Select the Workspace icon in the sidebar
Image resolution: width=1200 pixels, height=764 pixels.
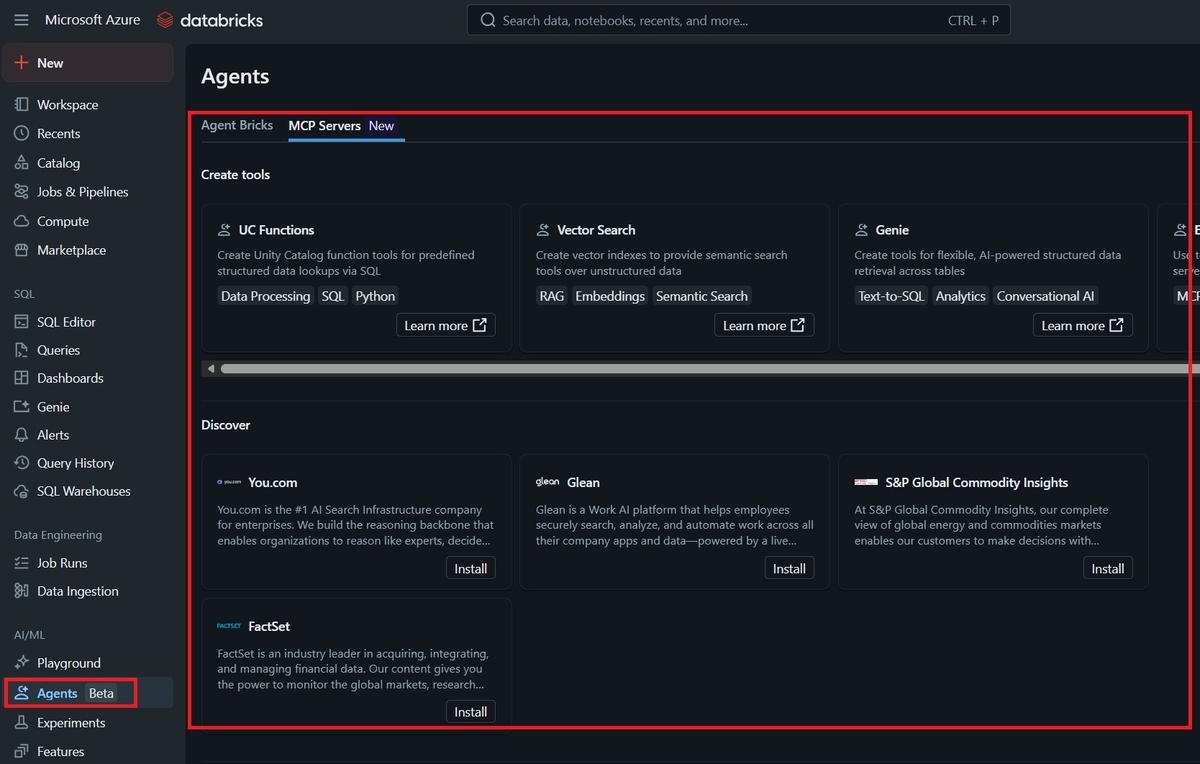click(x=20, y=104)
